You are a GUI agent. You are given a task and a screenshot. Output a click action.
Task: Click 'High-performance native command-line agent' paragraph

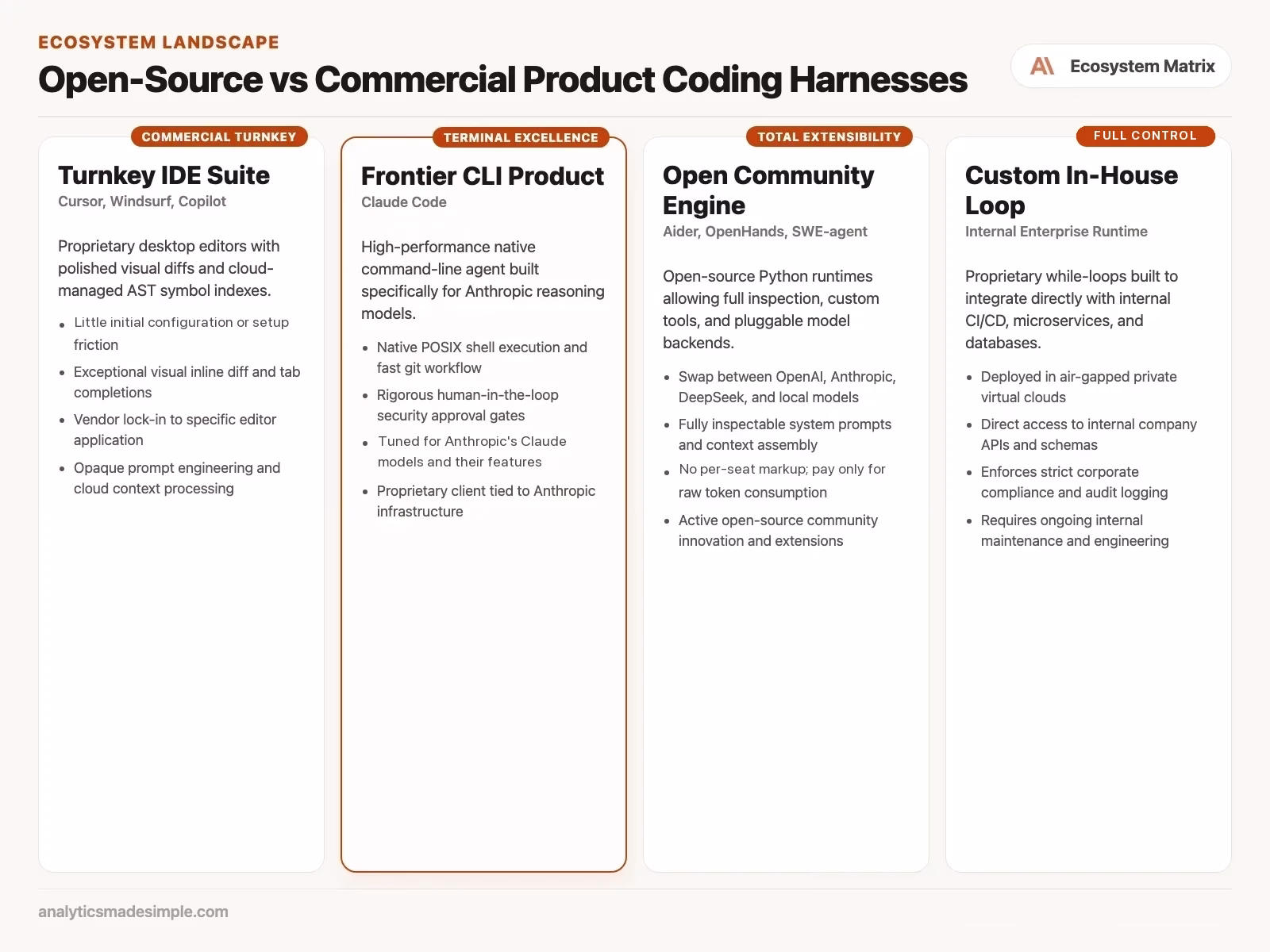[x=483, y=280]
